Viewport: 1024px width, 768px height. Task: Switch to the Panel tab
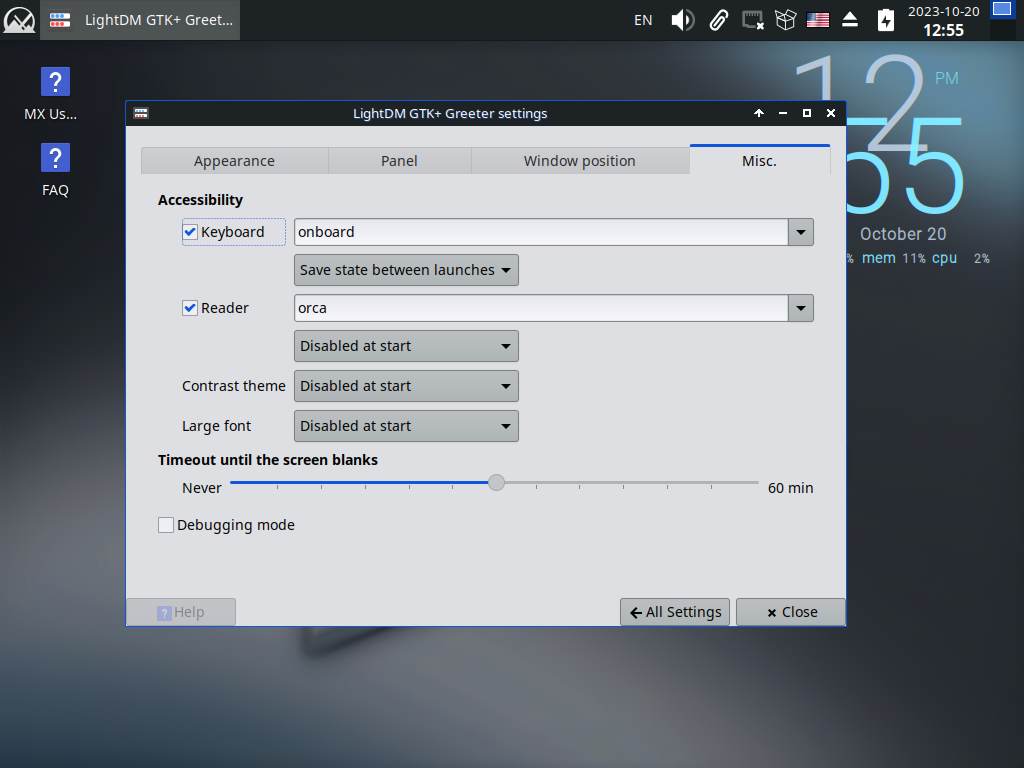coord(399,161)
